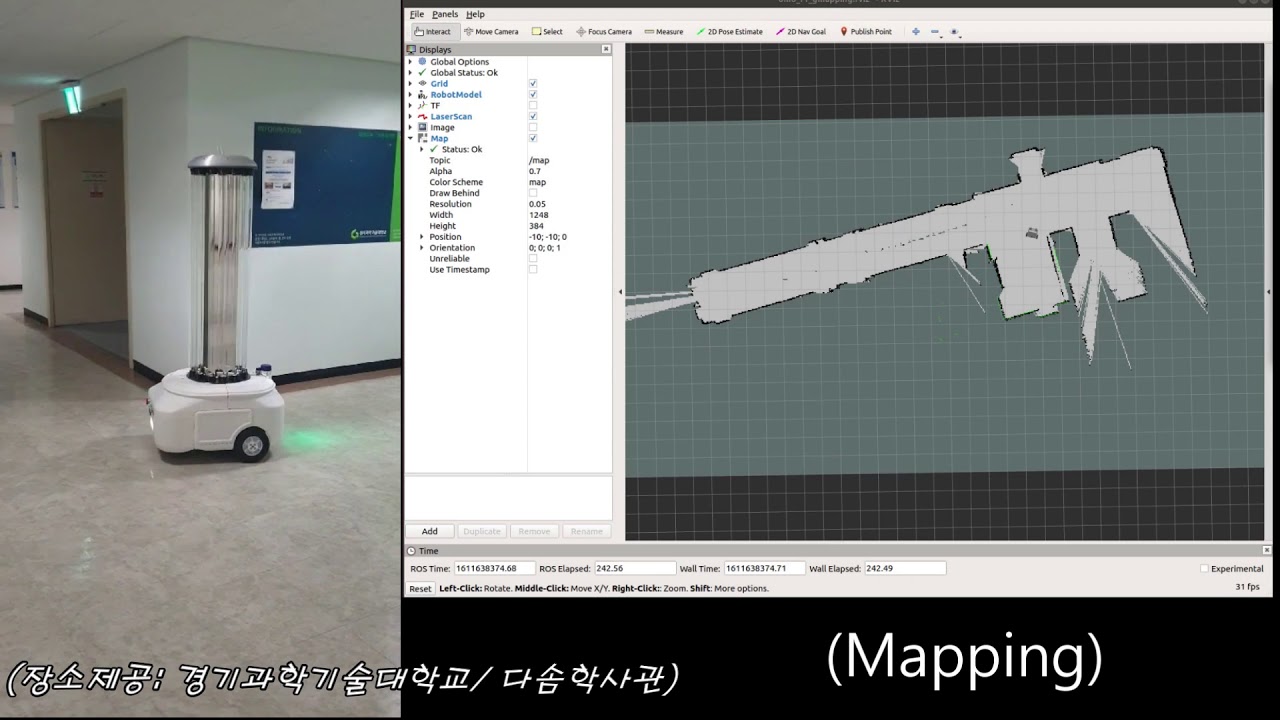
Task: Activate the Move Camera tool
Action: [491, 32]
